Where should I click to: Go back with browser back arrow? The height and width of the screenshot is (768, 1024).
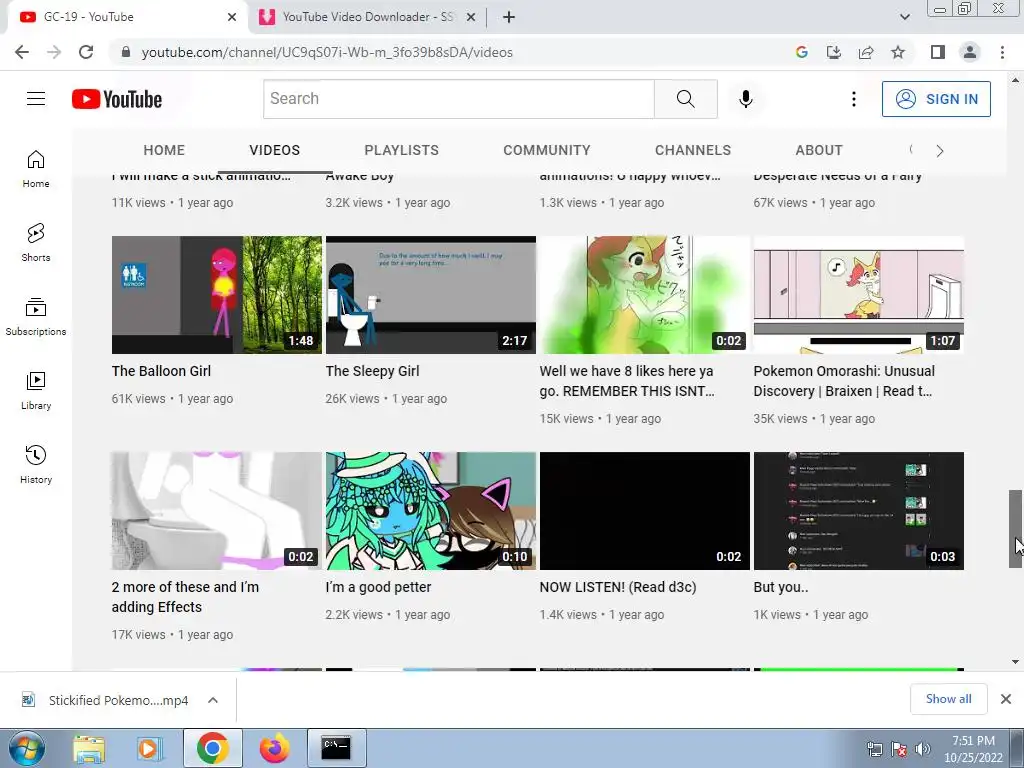pos(22,52)
